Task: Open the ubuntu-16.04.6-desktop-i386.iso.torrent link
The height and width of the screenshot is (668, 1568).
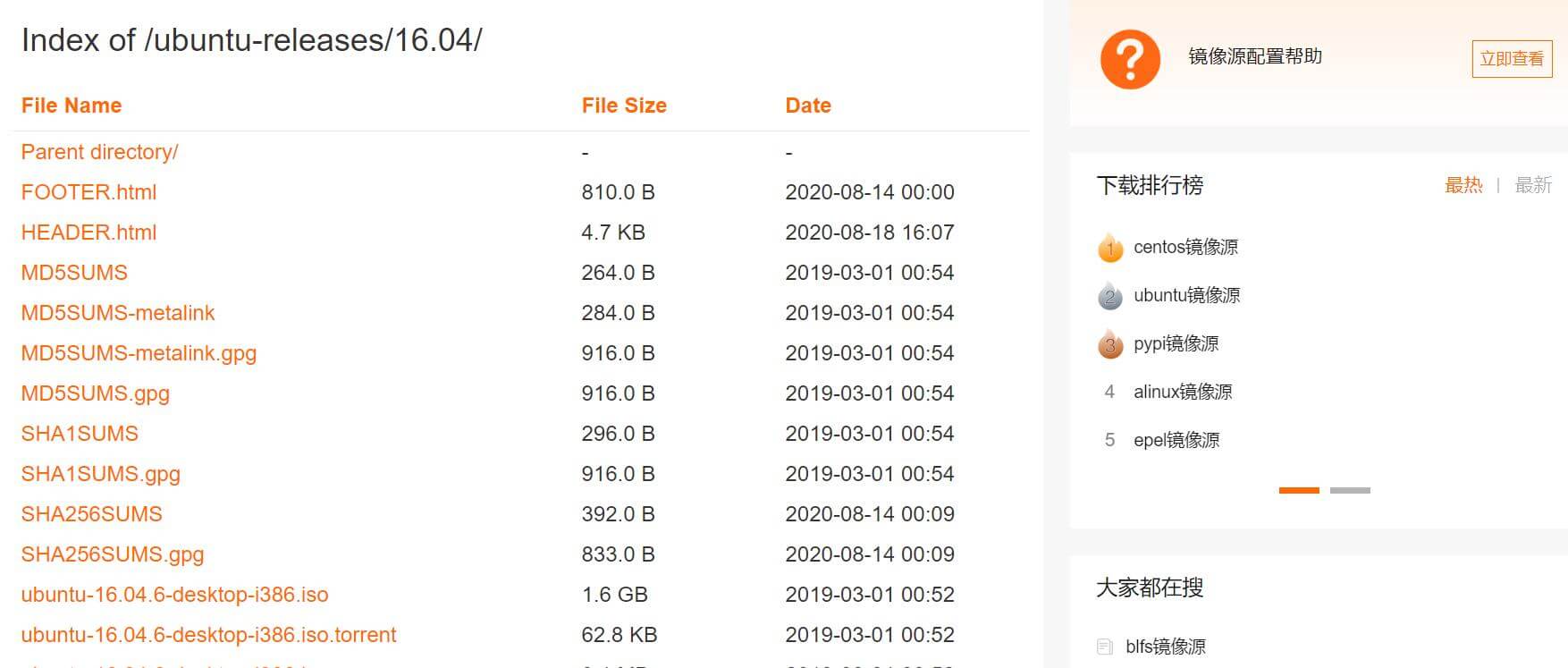Action: click(x=208, y=635)
